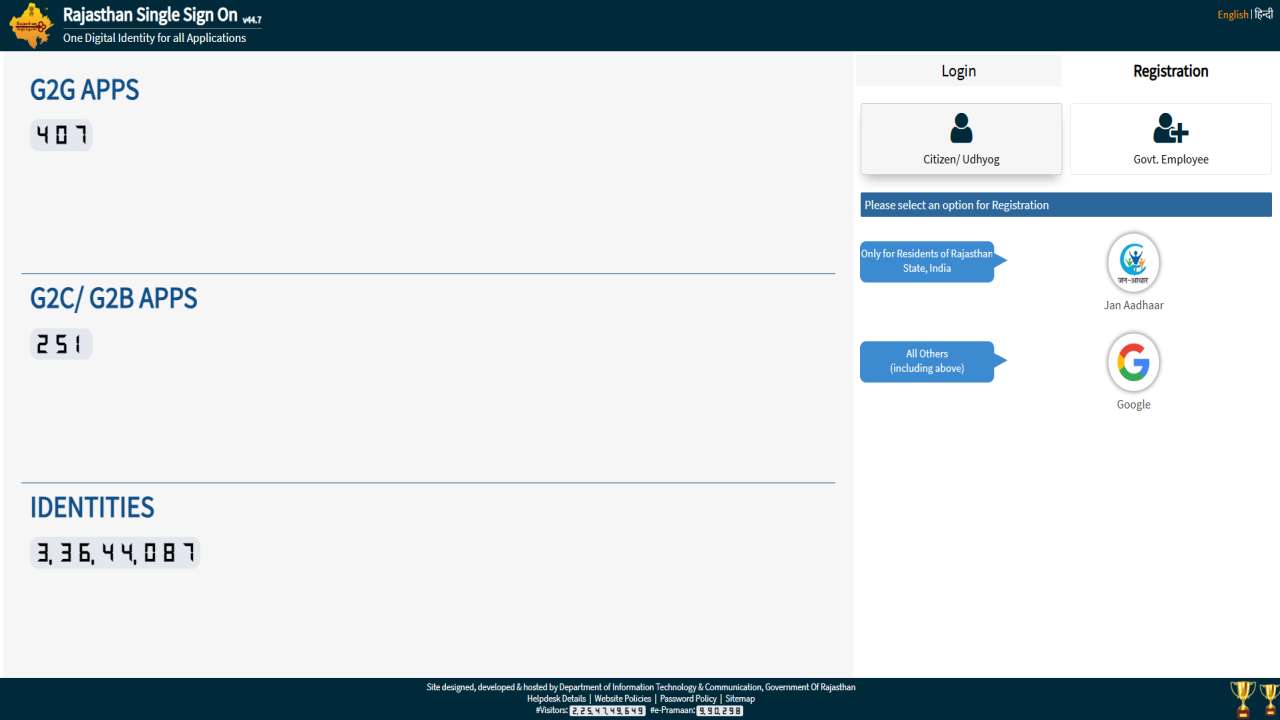View the Password Policy link
Viewport: 1280px width, 720px height.
[688, 699]
